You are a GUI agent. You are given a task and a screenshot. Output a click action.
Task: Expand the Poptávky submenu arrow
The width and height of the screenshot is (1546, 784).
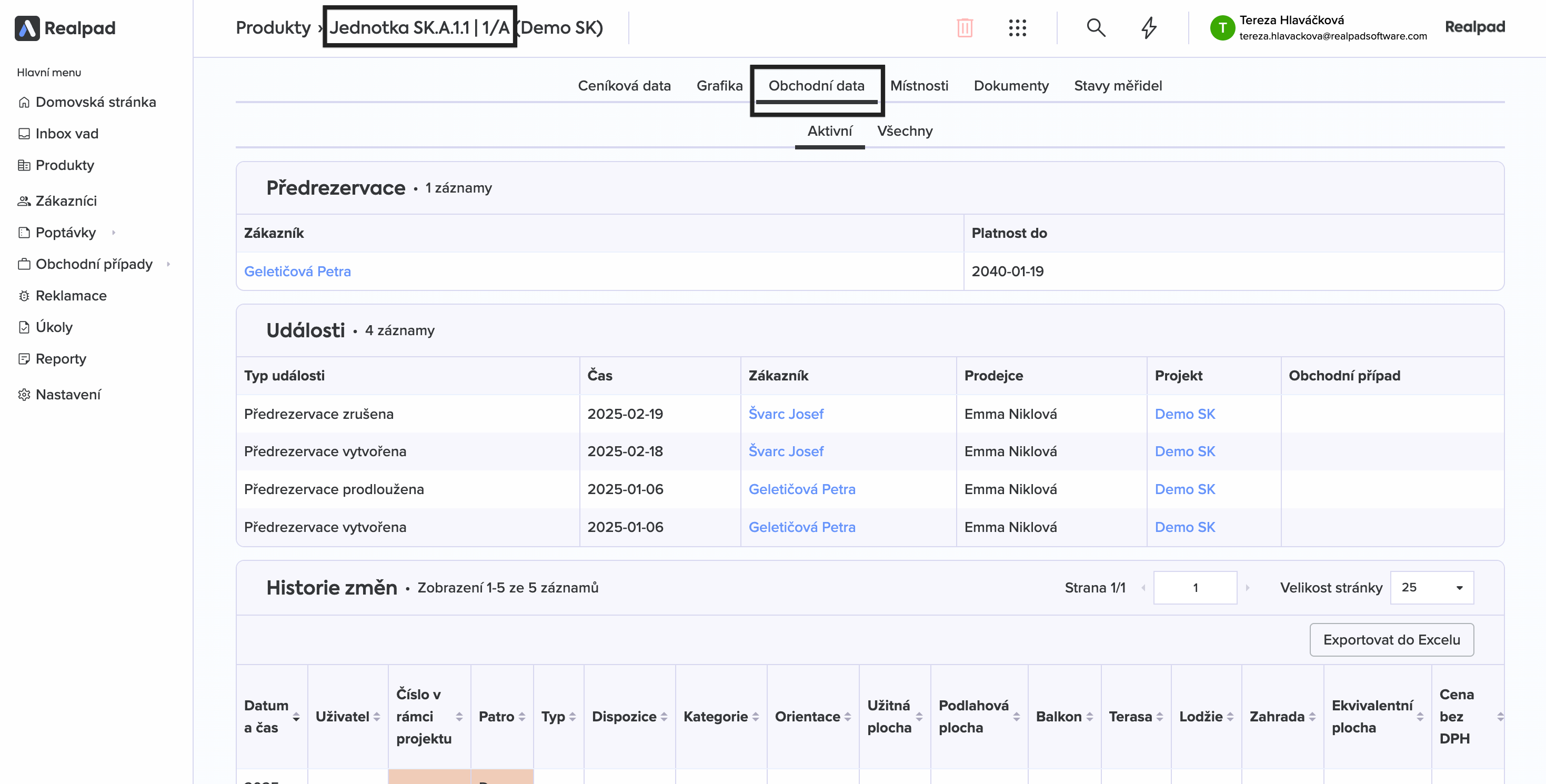tap(114, 233)
